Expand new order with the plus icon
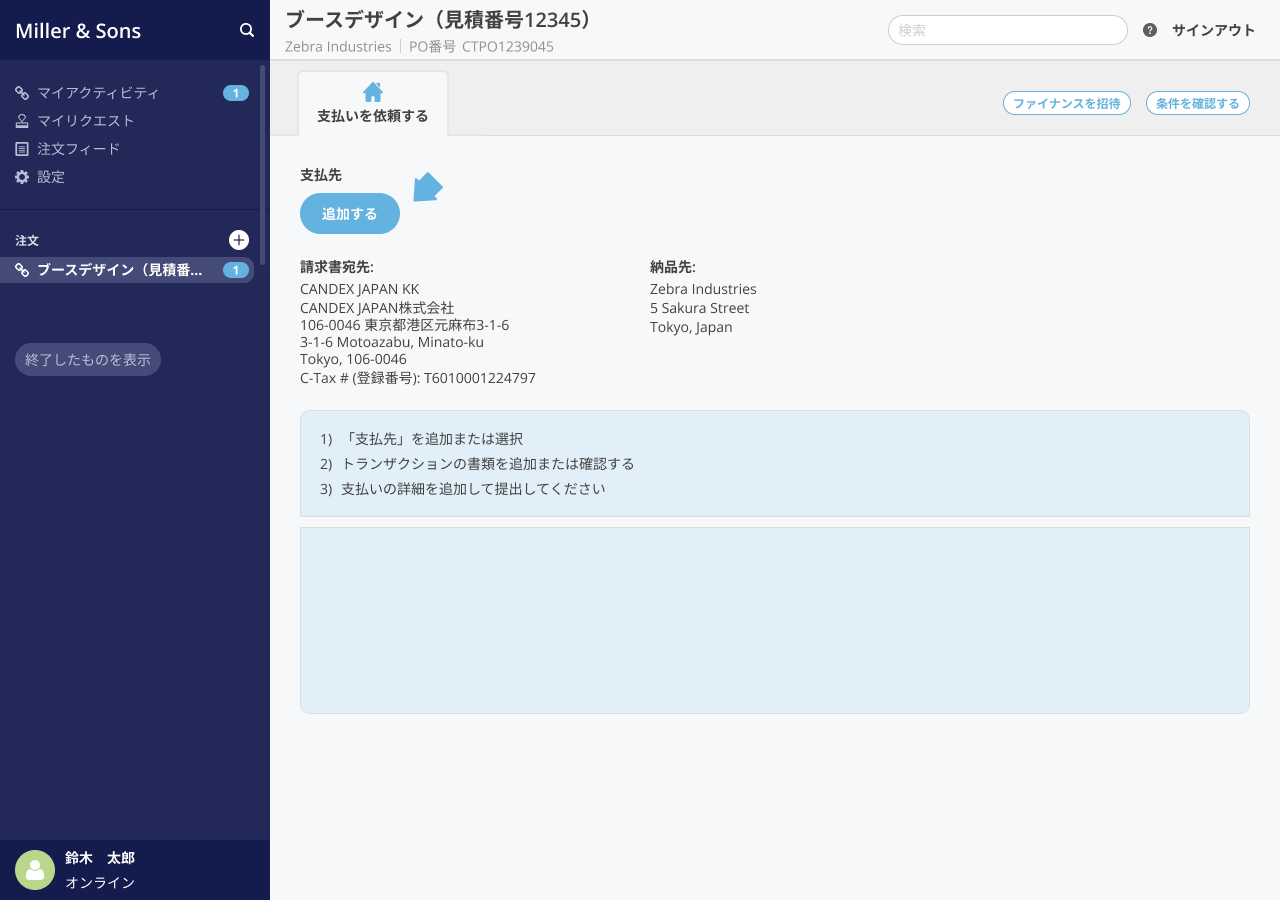The image size is (1280, 900). (x=238, y=240)
